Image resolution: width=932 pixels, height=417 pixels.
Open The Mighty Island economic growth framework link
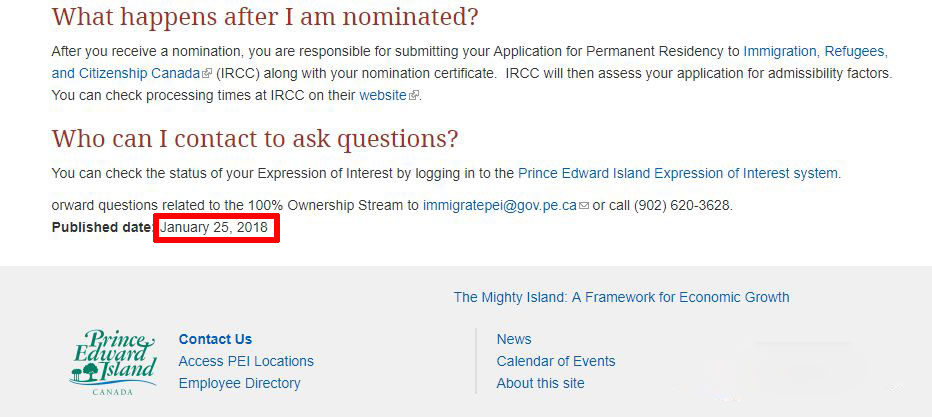tap(621, 297)
